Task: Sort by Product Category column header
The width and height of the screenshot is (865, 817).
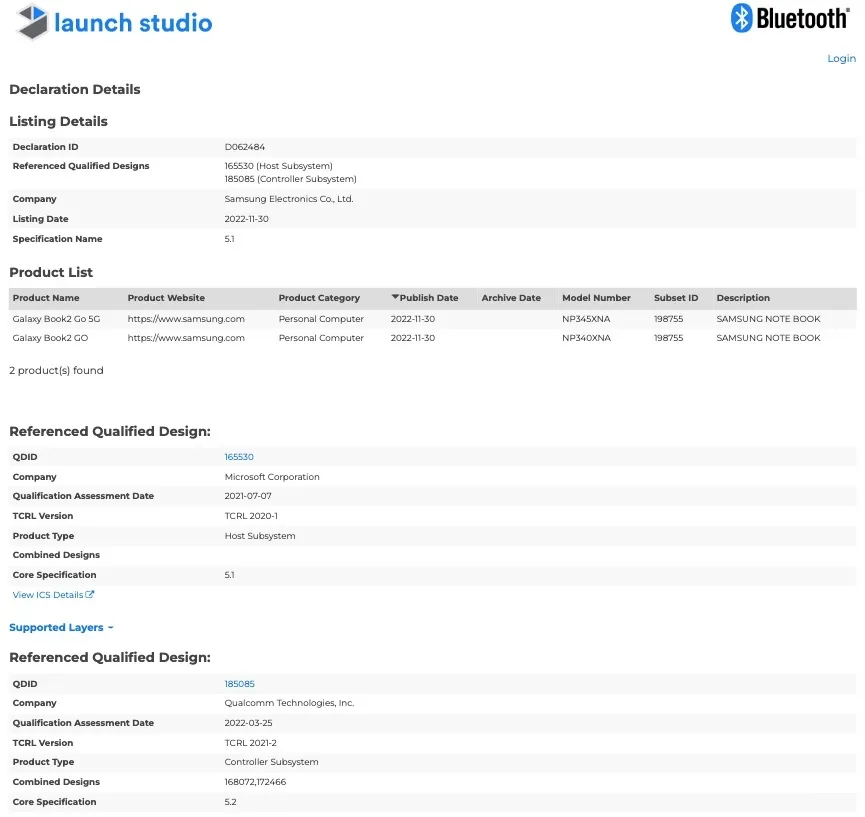Action: coord(318,298)
